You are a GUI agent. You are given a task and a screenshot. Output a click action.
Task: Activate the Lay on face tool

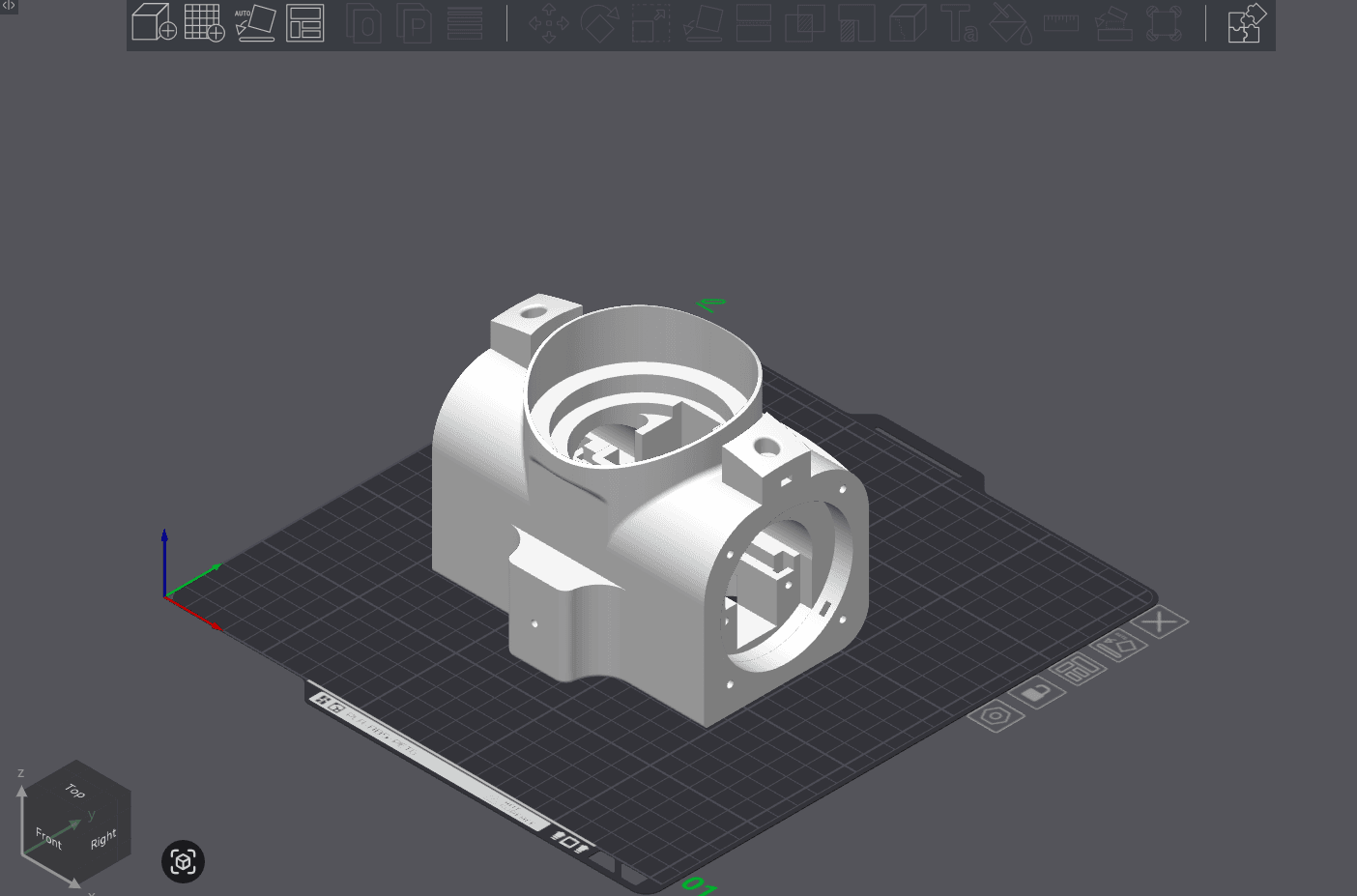[x=704, y=24]
